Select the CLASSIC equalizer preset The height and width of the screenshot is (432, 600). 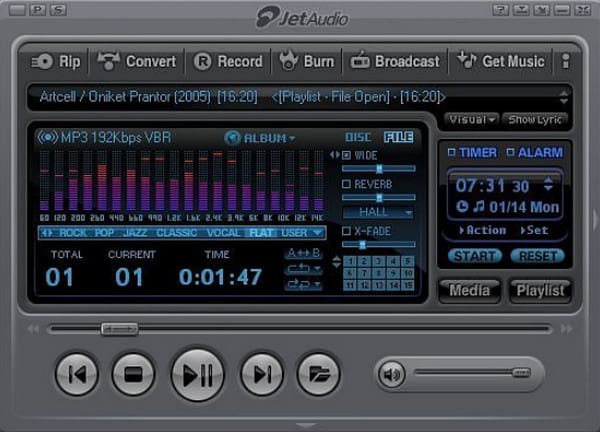[x=176, y=233]
